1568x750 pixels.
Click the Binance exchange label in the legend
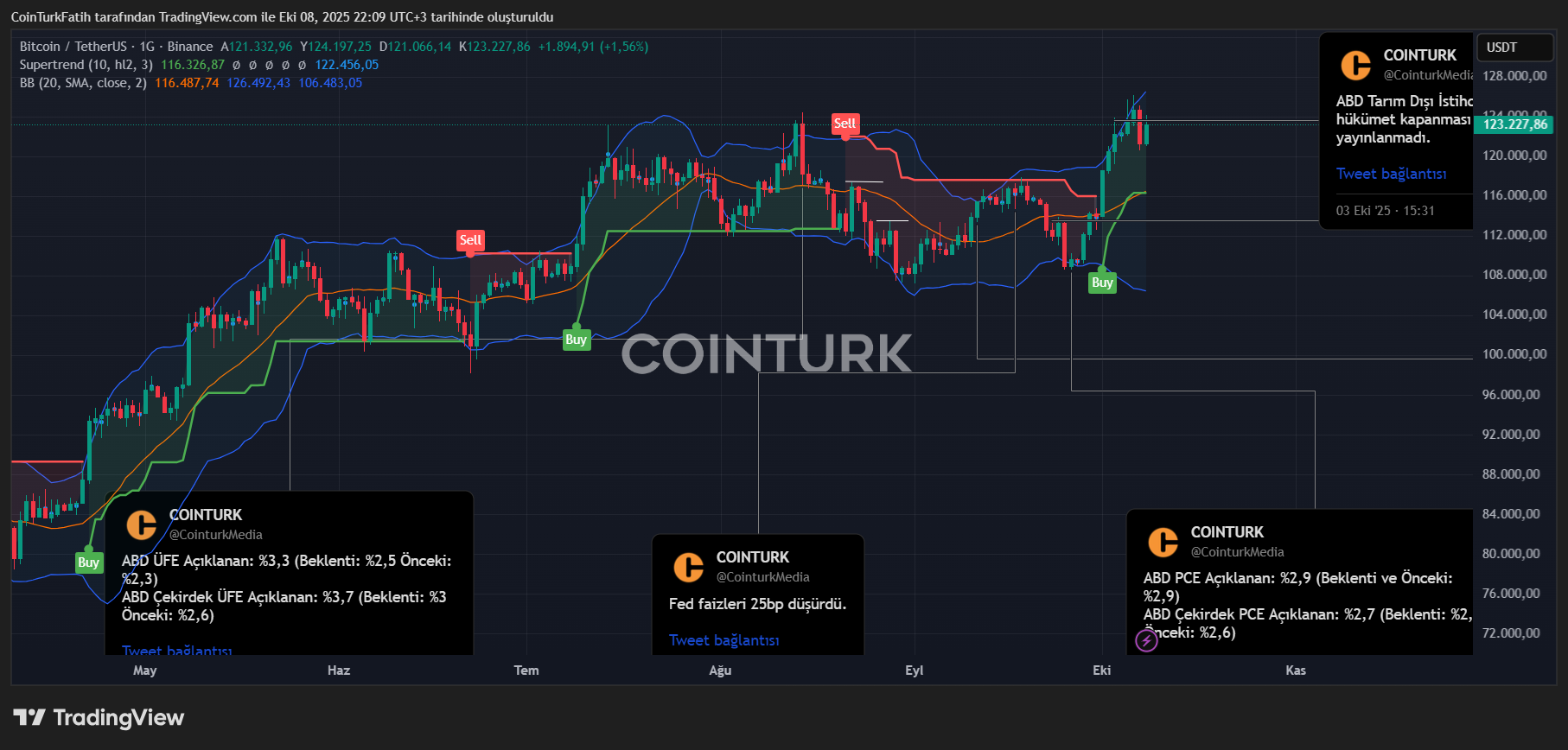click(x=190, y=47)
